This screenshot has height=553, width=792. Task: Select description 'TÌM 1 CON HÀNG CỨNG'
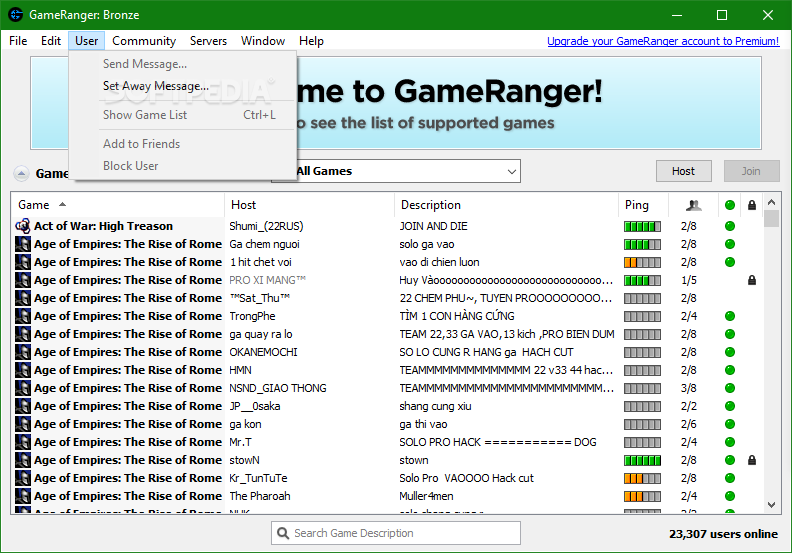click(x=457, y=316)
